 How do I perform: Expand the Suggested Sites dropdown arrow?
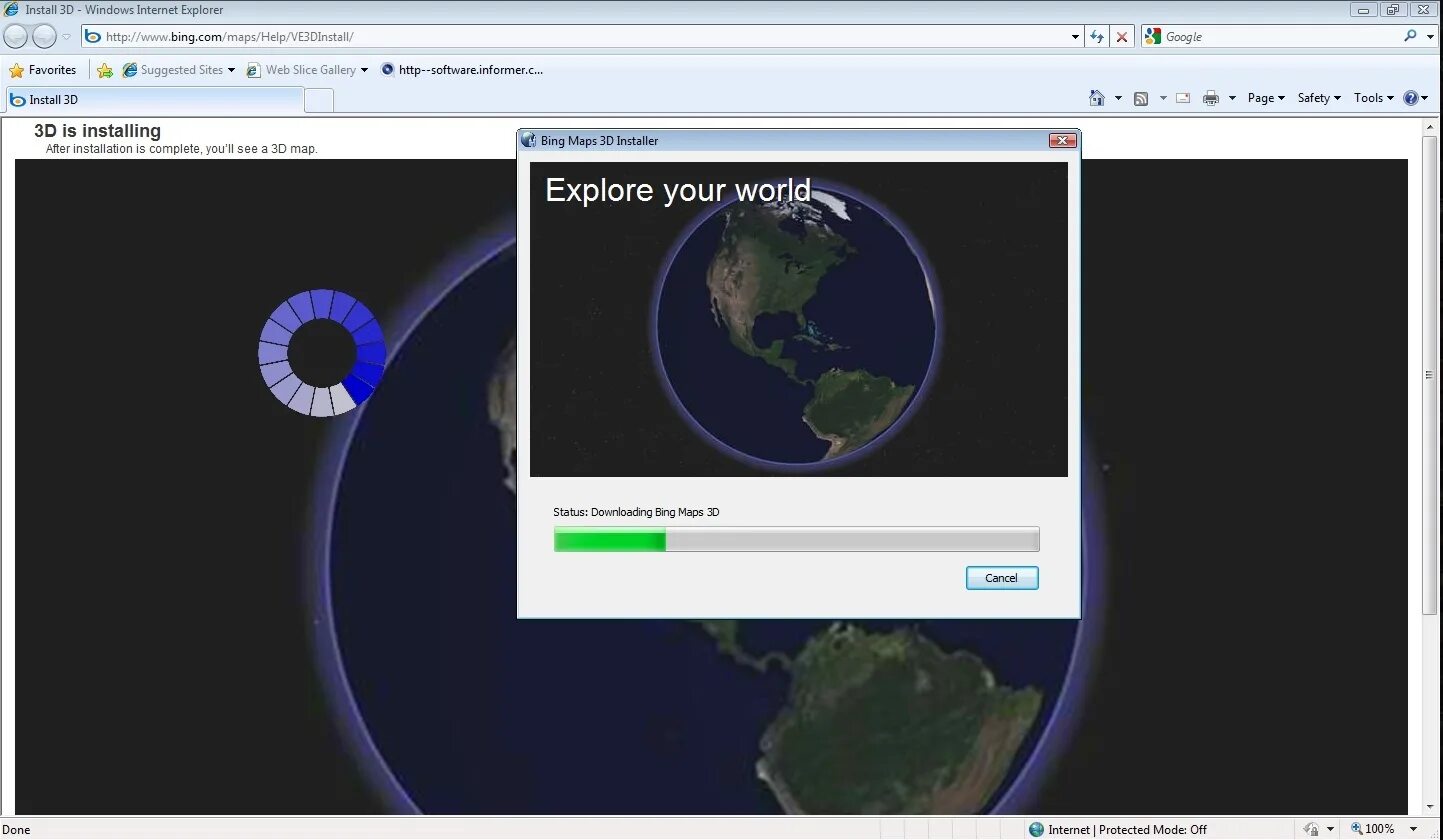pyautogui.click(x=232, y=70)
